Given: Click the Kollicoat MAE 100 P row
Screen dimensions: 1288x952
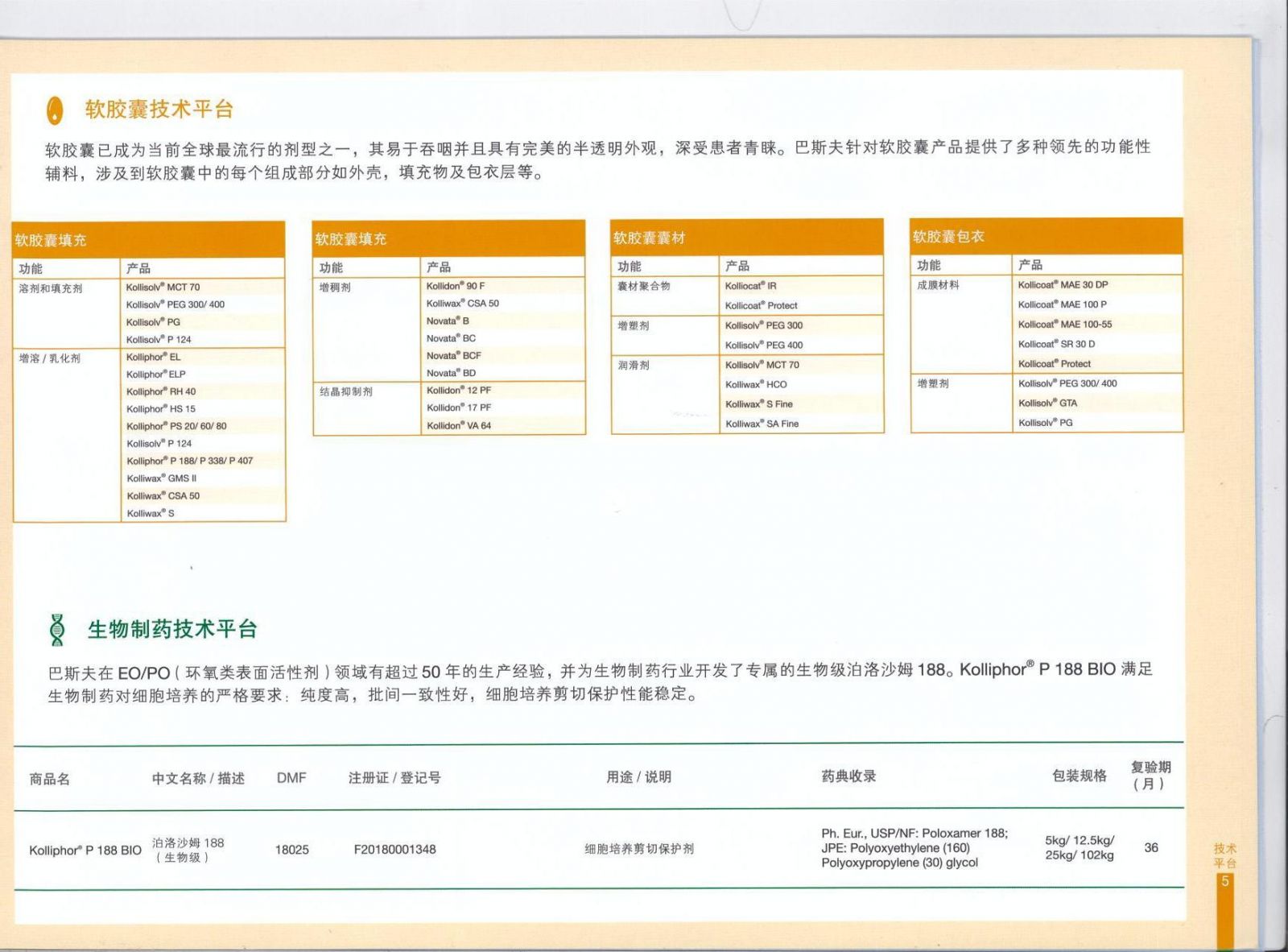Looking at the screenshot, I should [1097, 304].
